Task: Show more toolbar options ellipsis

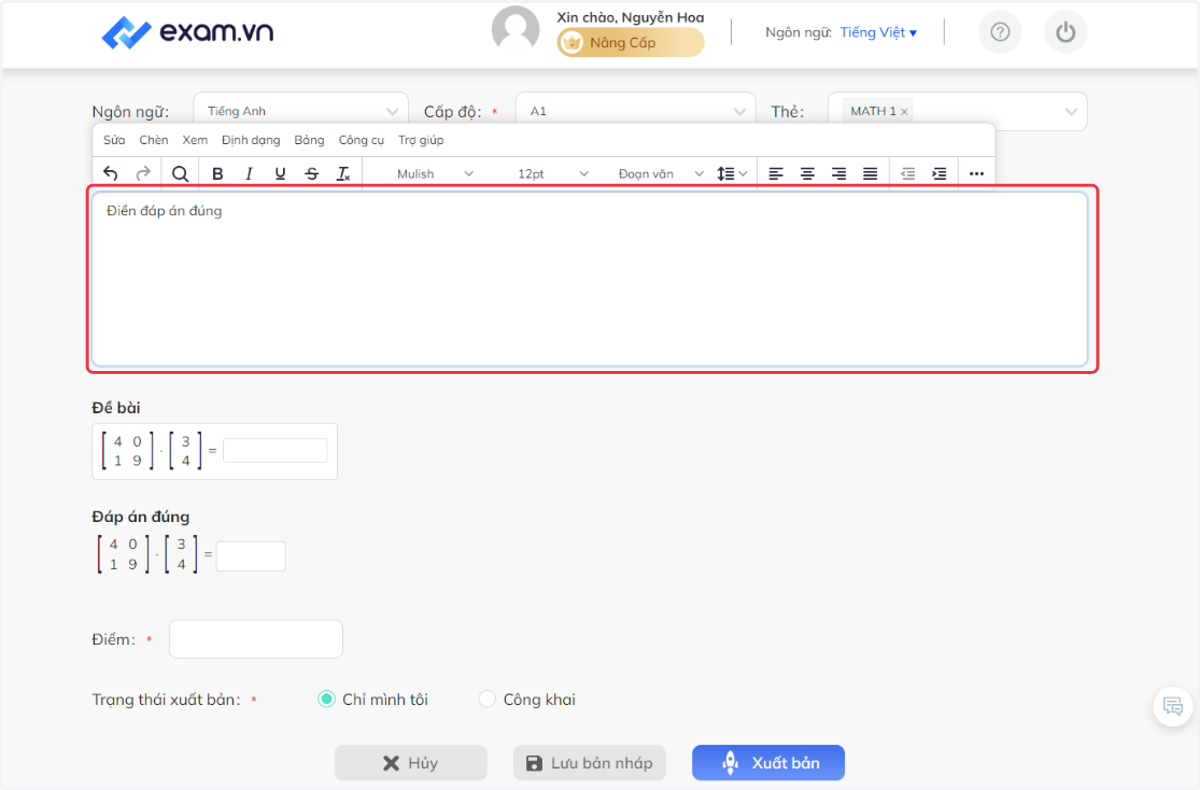Action: [x=977, y=173]
